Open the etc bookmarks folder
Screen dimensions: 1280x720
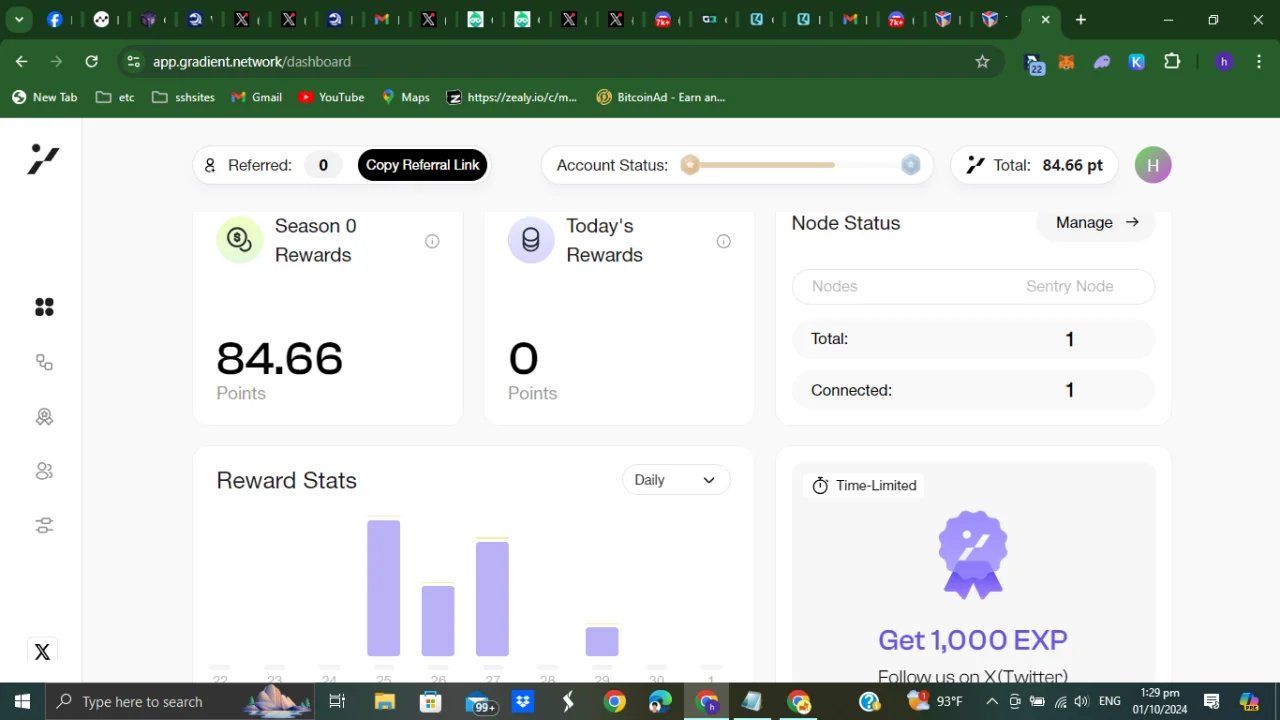(x=115, y=97)
